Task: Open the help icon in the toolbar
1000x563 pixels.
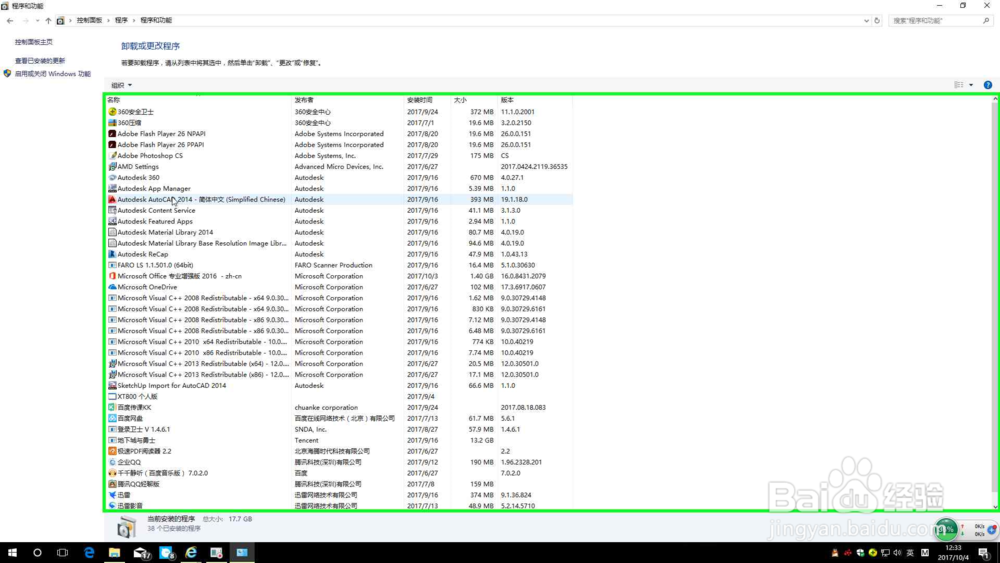Action: click(987, 85)
